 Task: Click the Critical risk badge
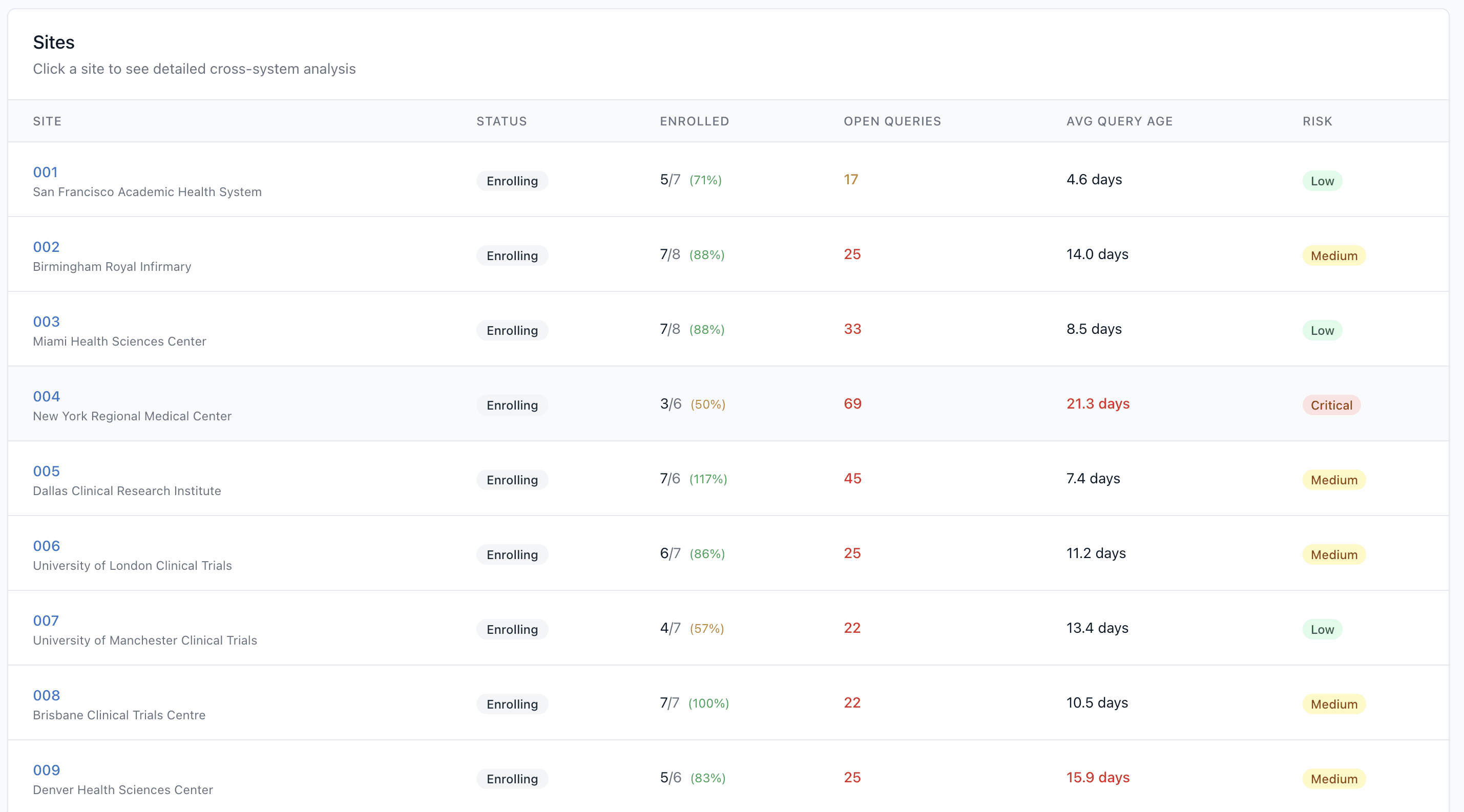click(1331, 405)
